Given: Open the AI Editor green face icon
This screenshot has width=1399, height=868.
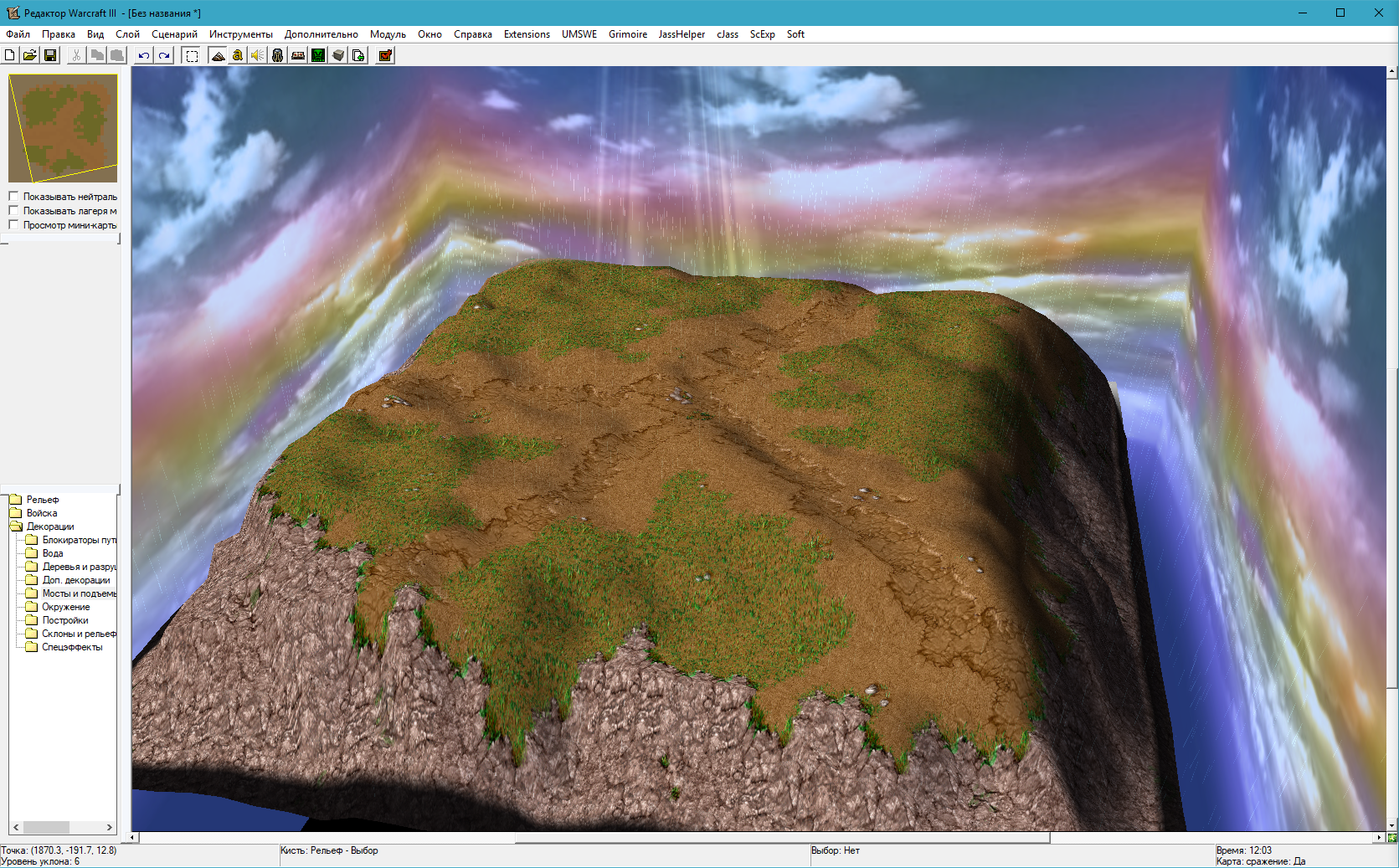Looking at the screenshot, I should (318, 55).
